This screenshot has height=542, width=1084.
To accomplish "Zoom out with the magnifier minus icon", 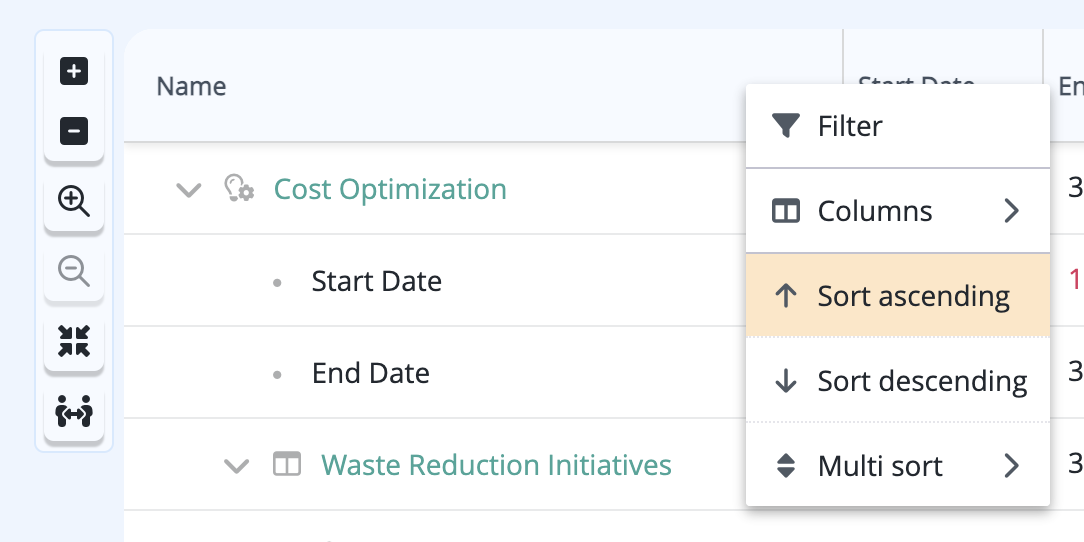I will tap(74, 270).
